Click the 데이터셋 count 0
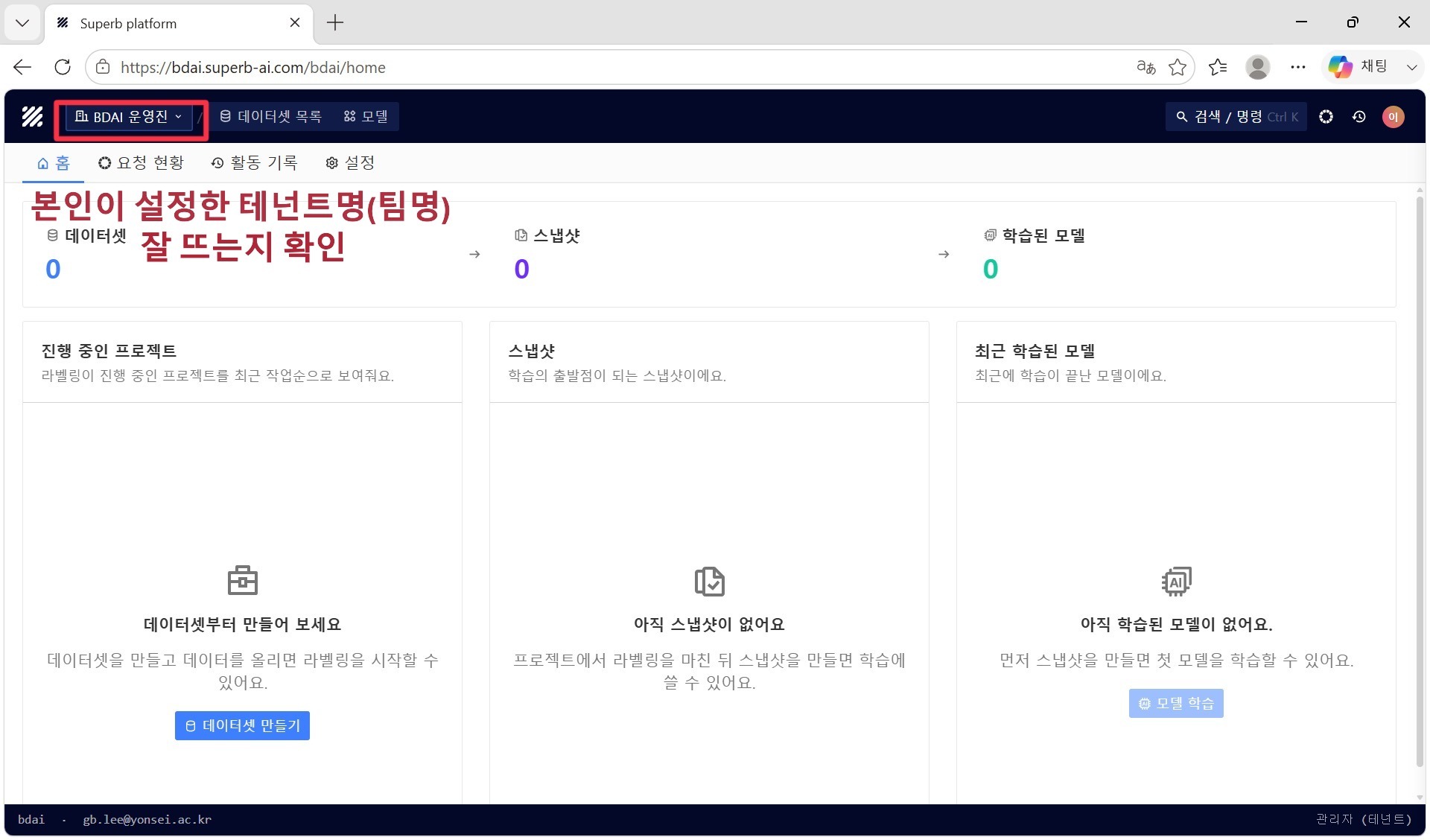Screen dimensions: 1430x840 coord(53,269)
